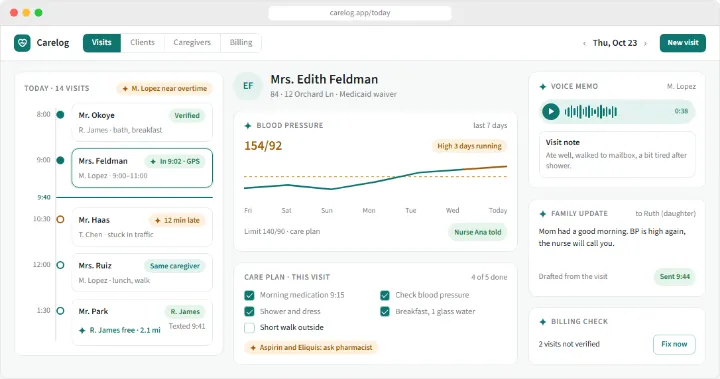Image resolution: width=720 pixels, height=379 pixels.
Task: Uncheck Morning medication 9:15 checkbox
Action: click(x=249, y=295)
